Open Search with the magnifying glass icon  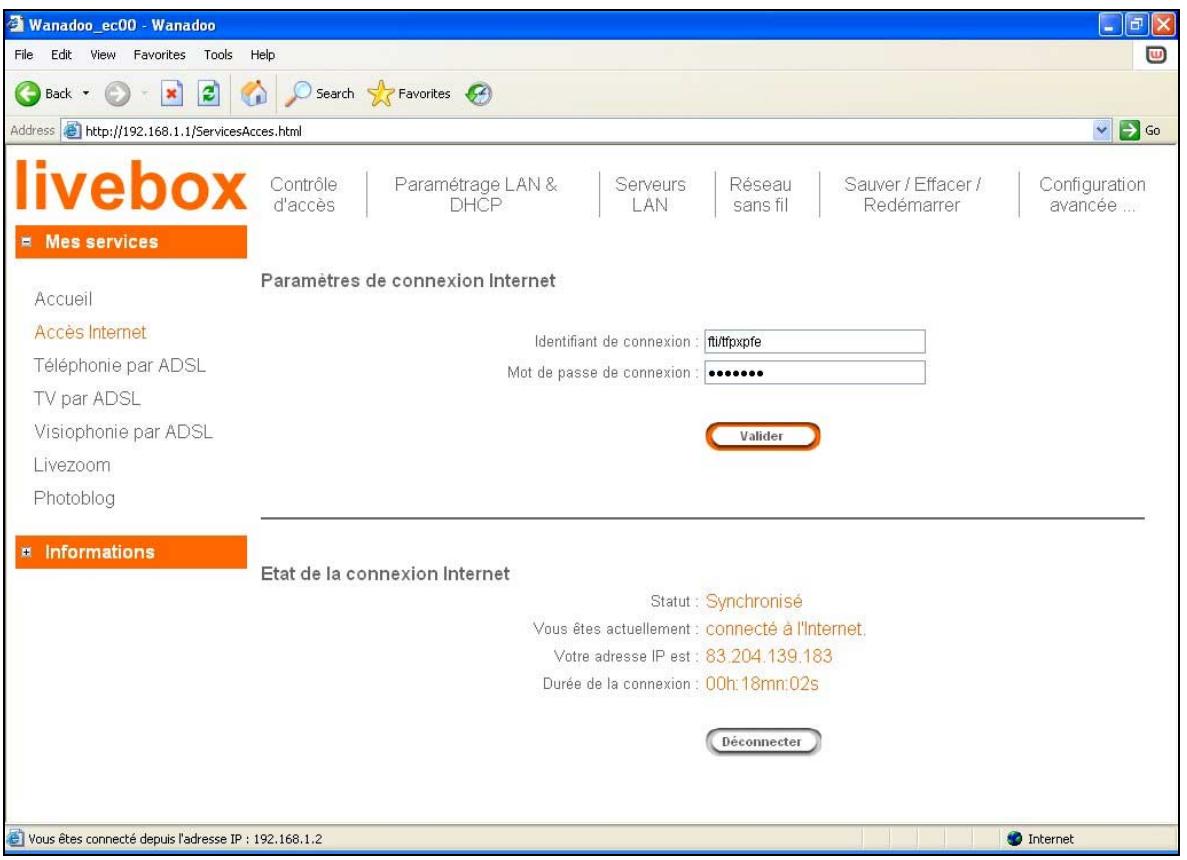(x=298, y=94)
